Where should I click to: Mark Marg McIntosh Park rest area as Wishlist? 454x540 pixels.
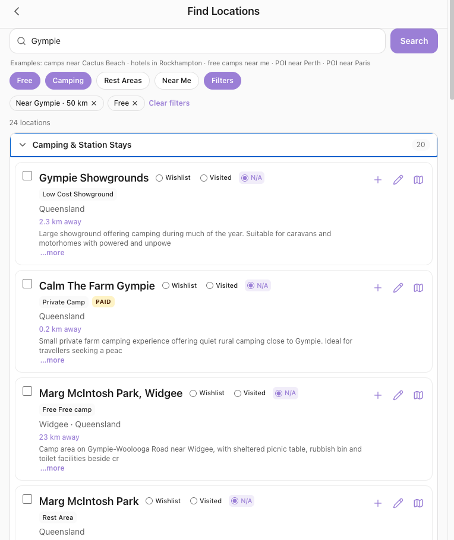(163, 501)
